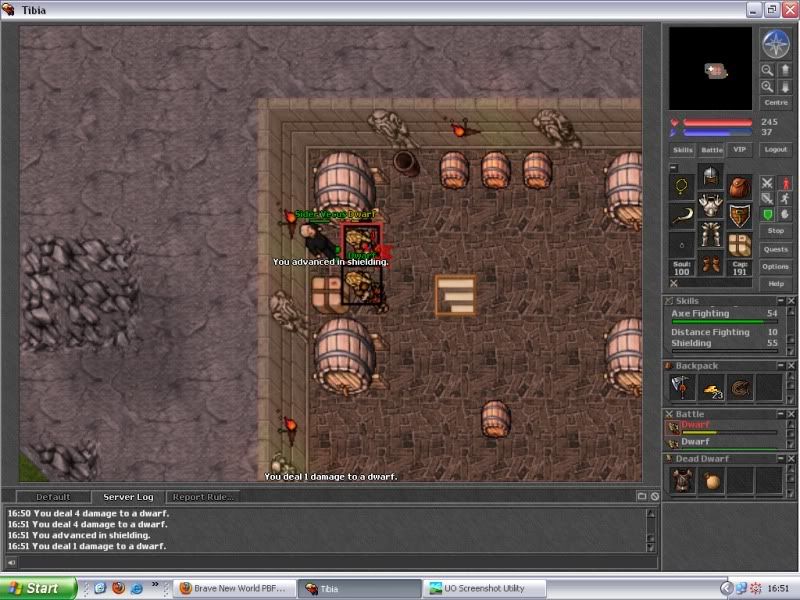Open the Report Rule tab
Image resolution: width=800 pixels, height=600 pixels.
point(203,496)
